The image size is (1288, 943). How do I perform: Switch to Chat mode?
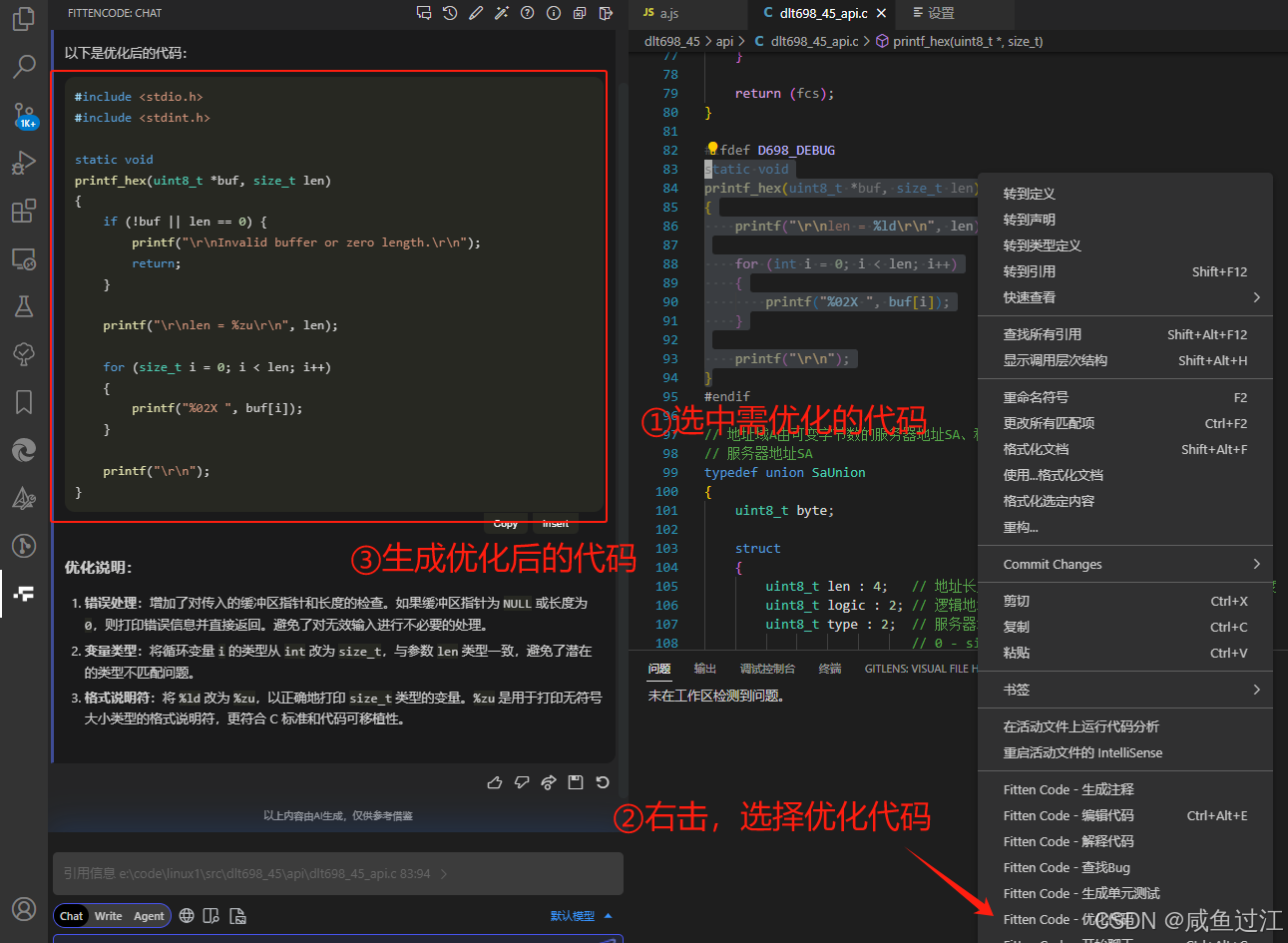coord(72,916)
